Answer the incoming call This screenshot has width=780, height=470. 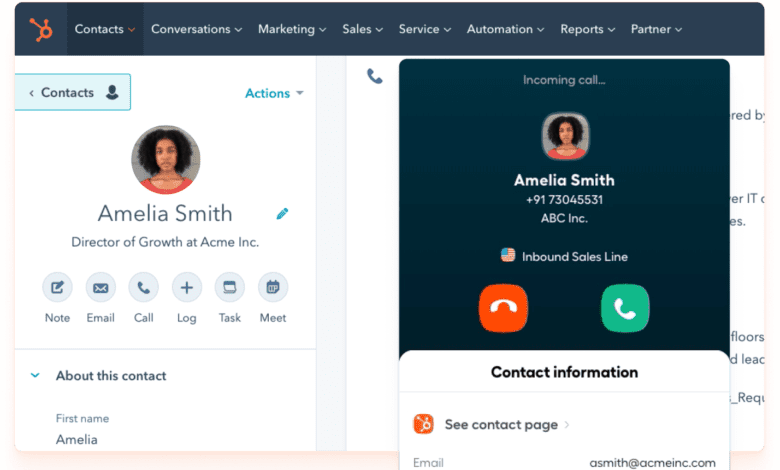625,308
